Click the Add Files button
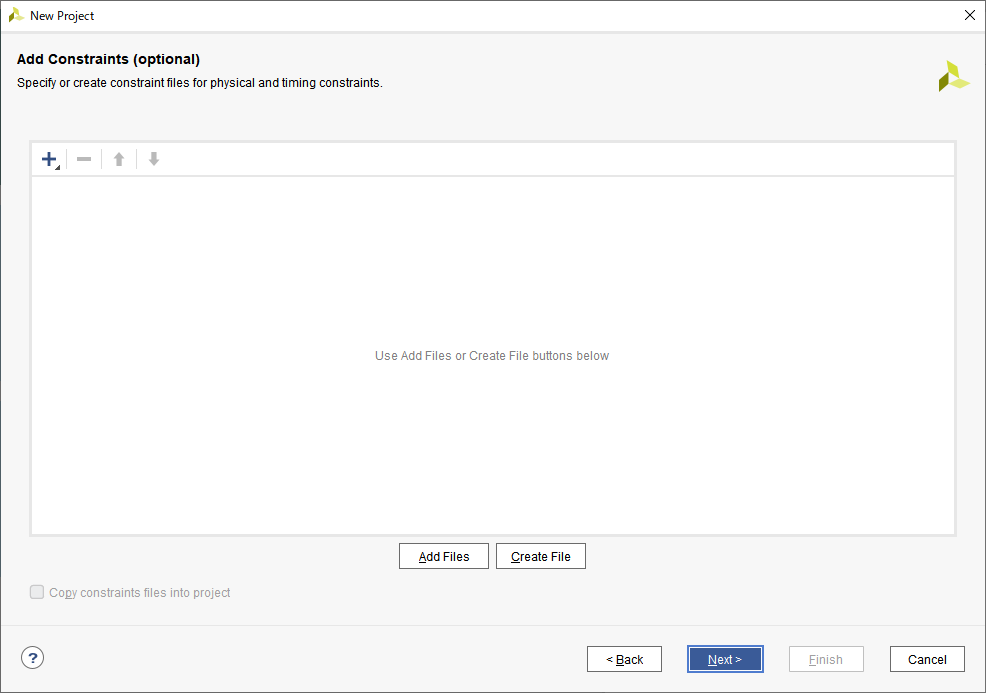 [444, 556]
